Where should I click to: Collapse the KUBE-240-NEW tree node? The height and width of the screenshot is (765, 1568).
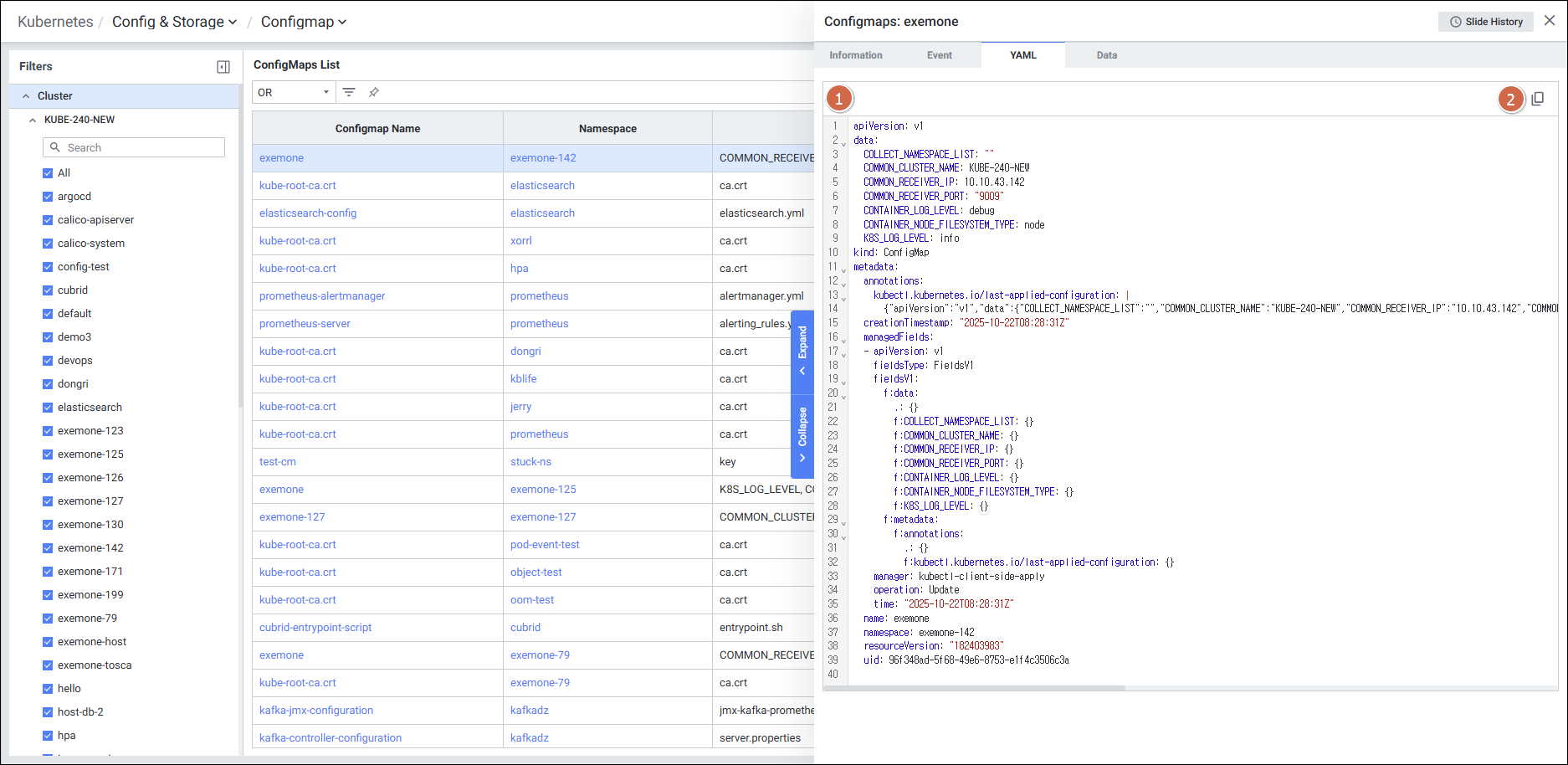(x=33, y=120)
